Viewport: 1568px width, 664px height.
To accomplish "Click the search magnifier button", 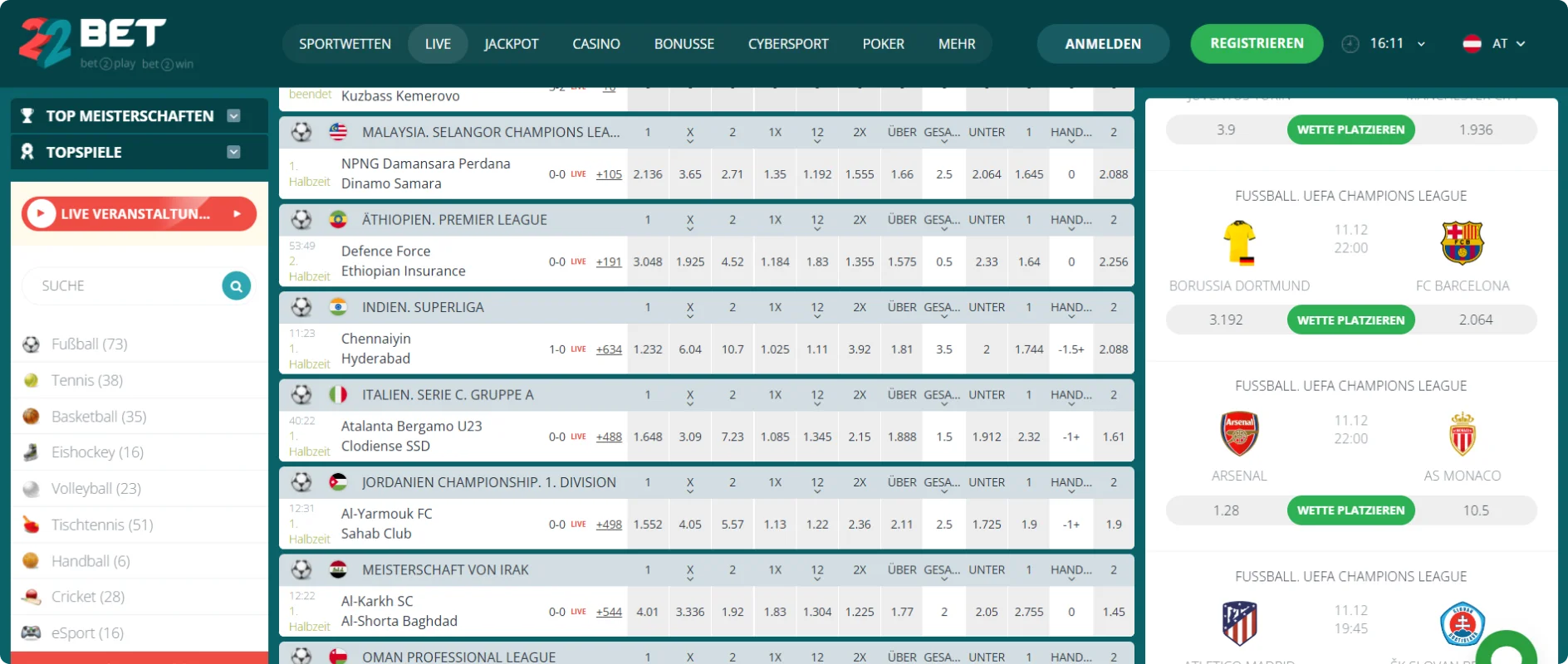I will (237, 286).
